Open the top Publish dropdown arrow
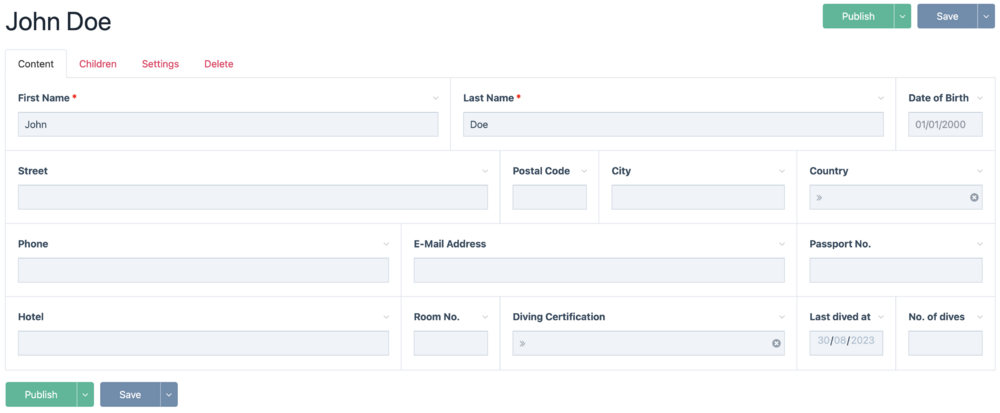Image resolution: width=1000 pixels, height=413 pixels. [x=902, y=16]
